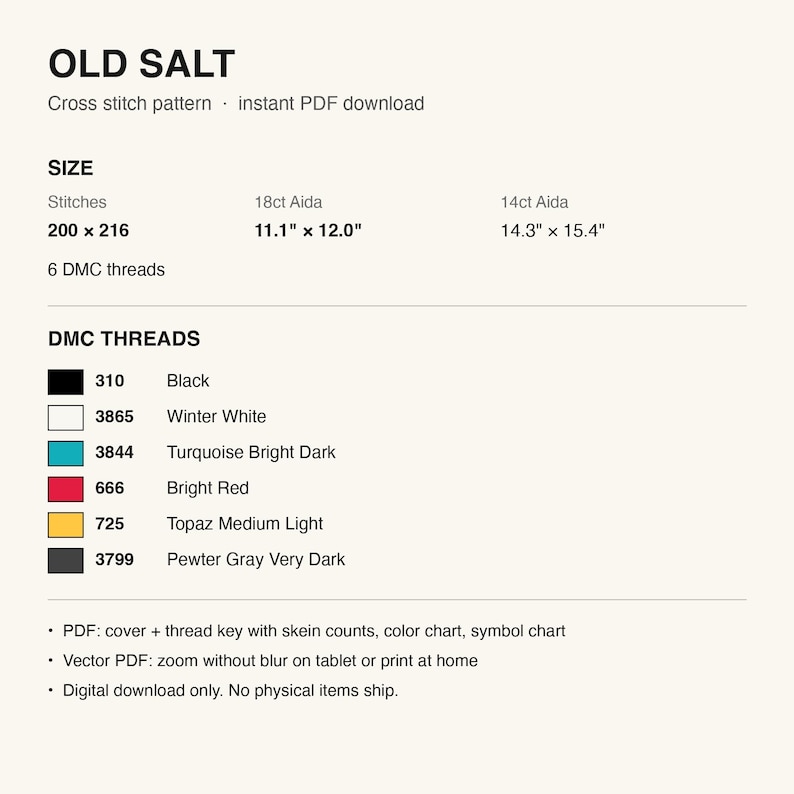Click the Turquoise Bright Dark name
The height and width of the screenshot is (794, 794).
click(251, 452)
